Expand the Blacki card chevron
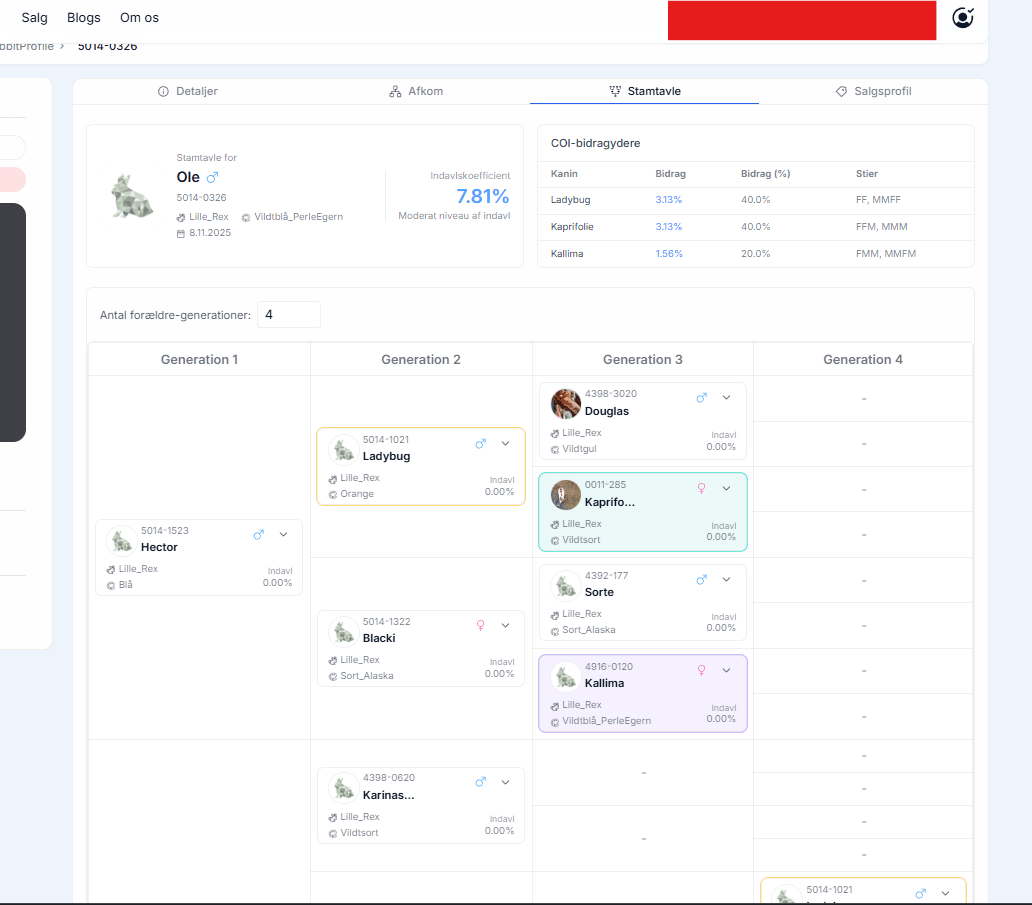Screen dimensions: 1032x905 (505, 625)
